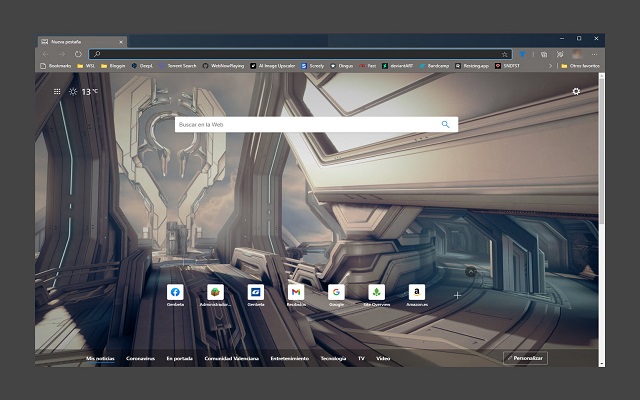This screenshot has height=400, width=640.
Task: Open the SNDTST bookmark
Action: coord(507,66)
